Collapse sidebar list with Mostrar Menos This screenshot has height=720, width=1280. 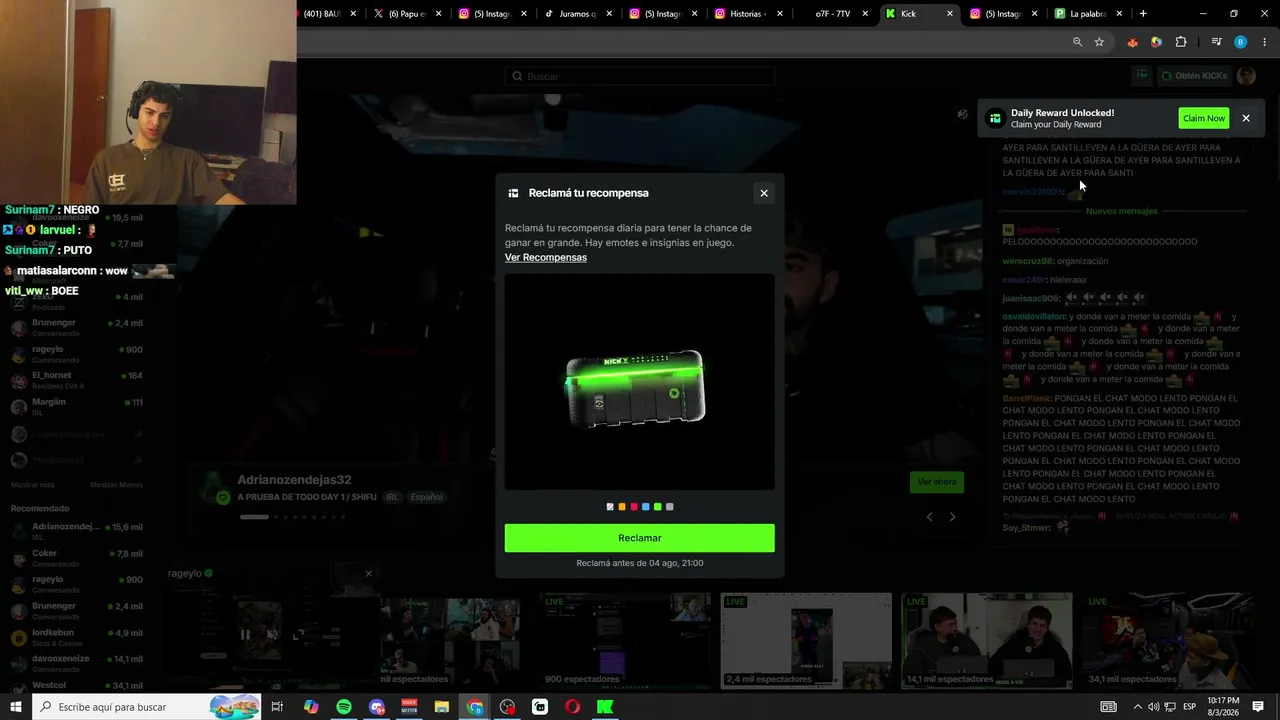coord(116,485)
